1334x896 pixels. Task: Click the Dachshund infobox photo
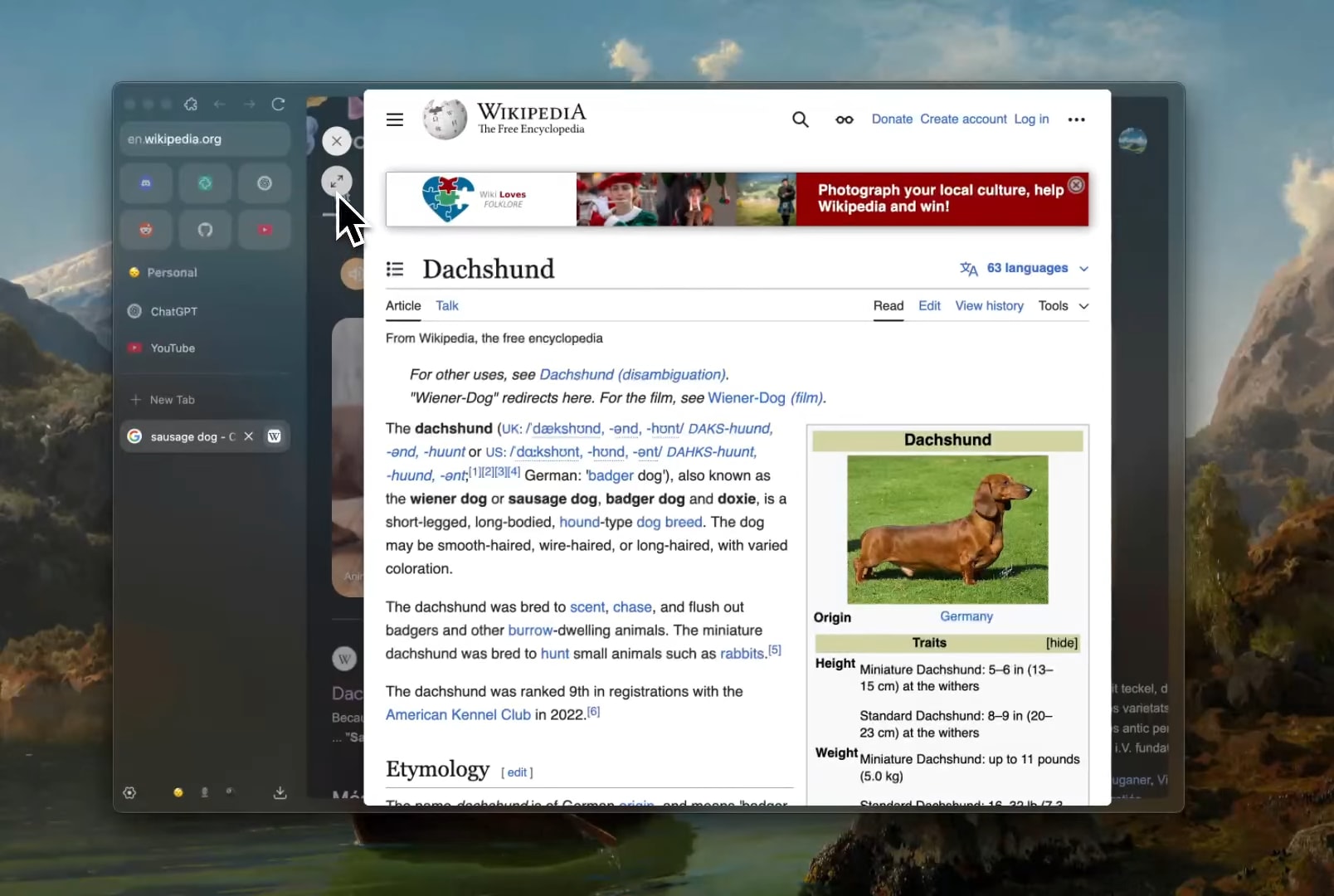click(x=947, y=529)
